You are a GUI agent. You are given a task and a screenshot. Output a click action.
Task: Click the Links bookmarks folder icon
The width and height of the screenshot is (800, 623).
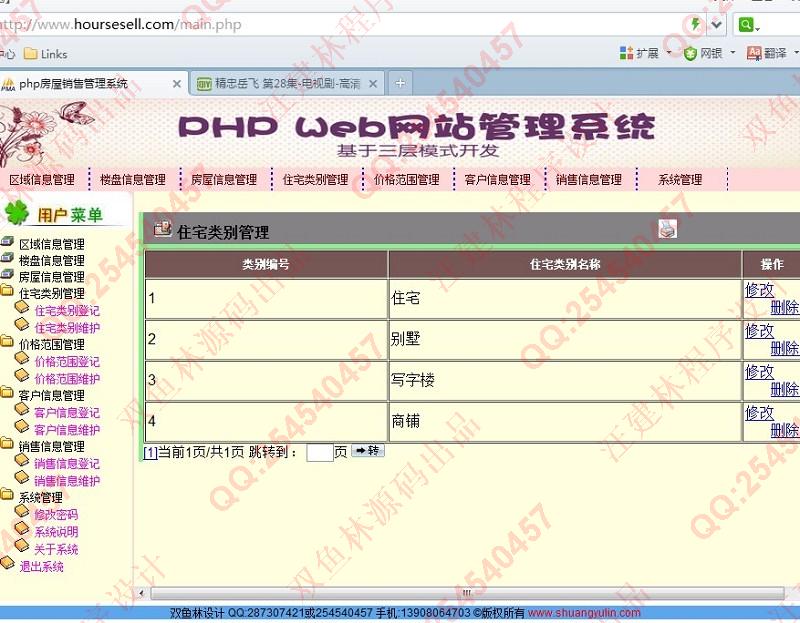(x=31, y=54)
